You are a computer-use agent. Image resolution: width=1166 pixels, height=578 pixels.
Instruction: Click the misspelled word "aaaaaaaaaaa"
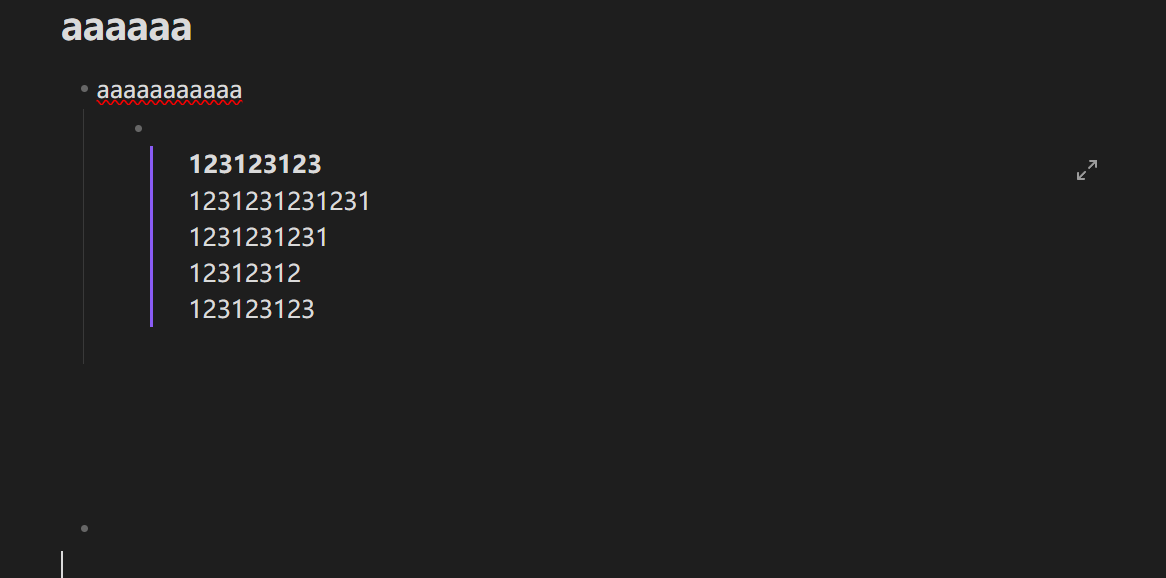(x=169, y=91)
